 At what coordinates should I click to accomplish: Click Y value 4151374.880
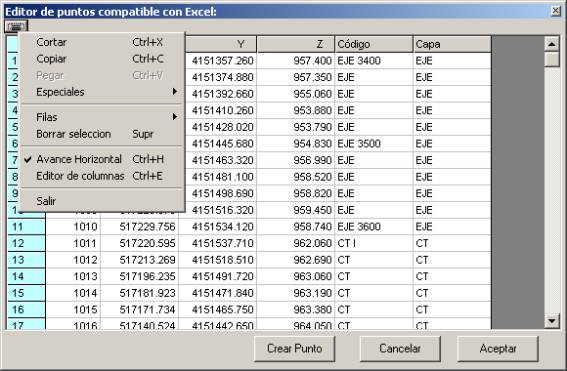tap(221, 77)
